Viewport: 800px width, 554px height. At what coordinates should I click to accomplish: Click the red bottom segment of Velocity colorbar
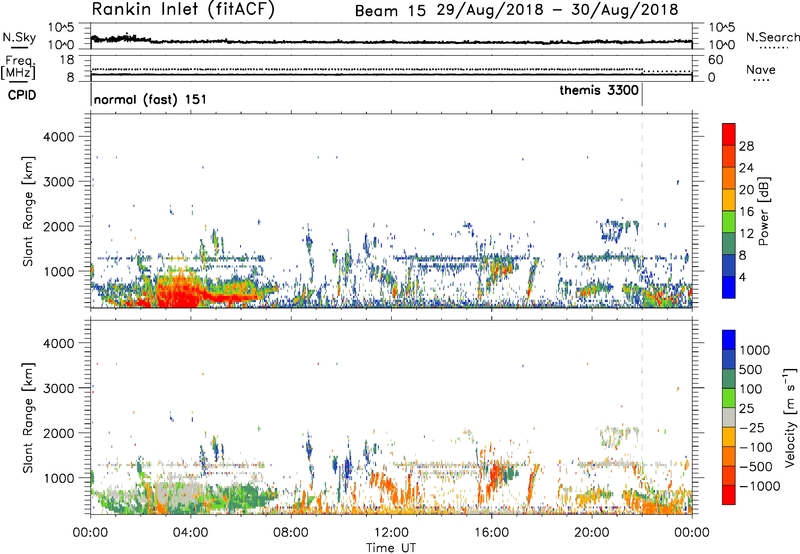tap(729, 495)
